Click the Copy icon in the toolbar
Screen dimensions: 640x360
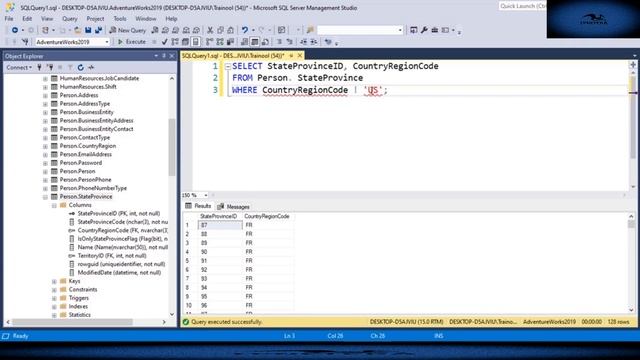(220, 30)
